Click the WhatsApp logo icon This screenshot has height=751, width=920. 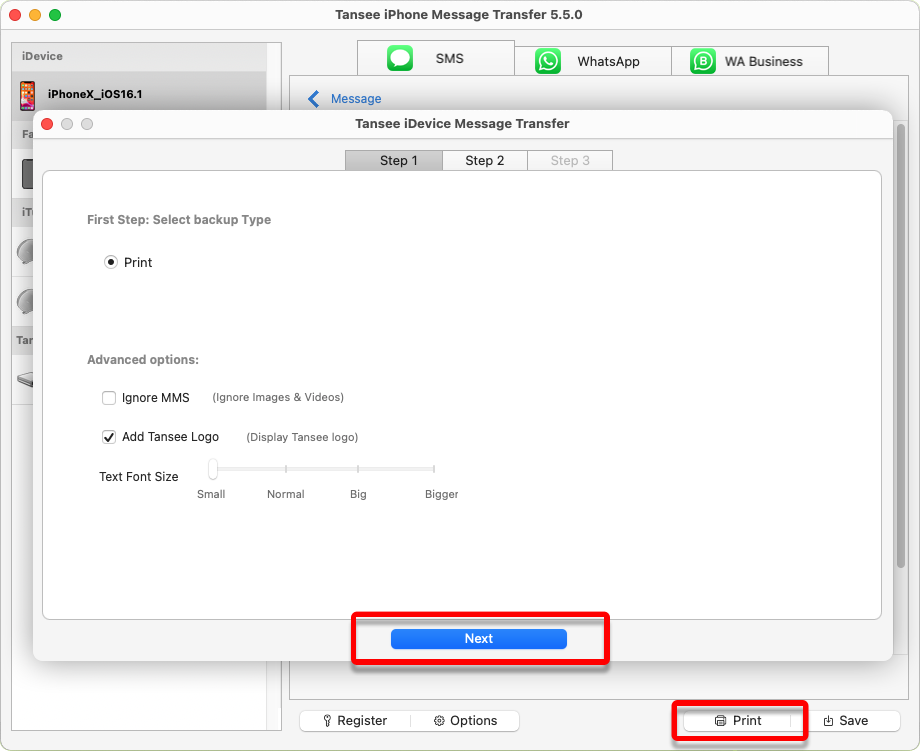click(548, 61)
